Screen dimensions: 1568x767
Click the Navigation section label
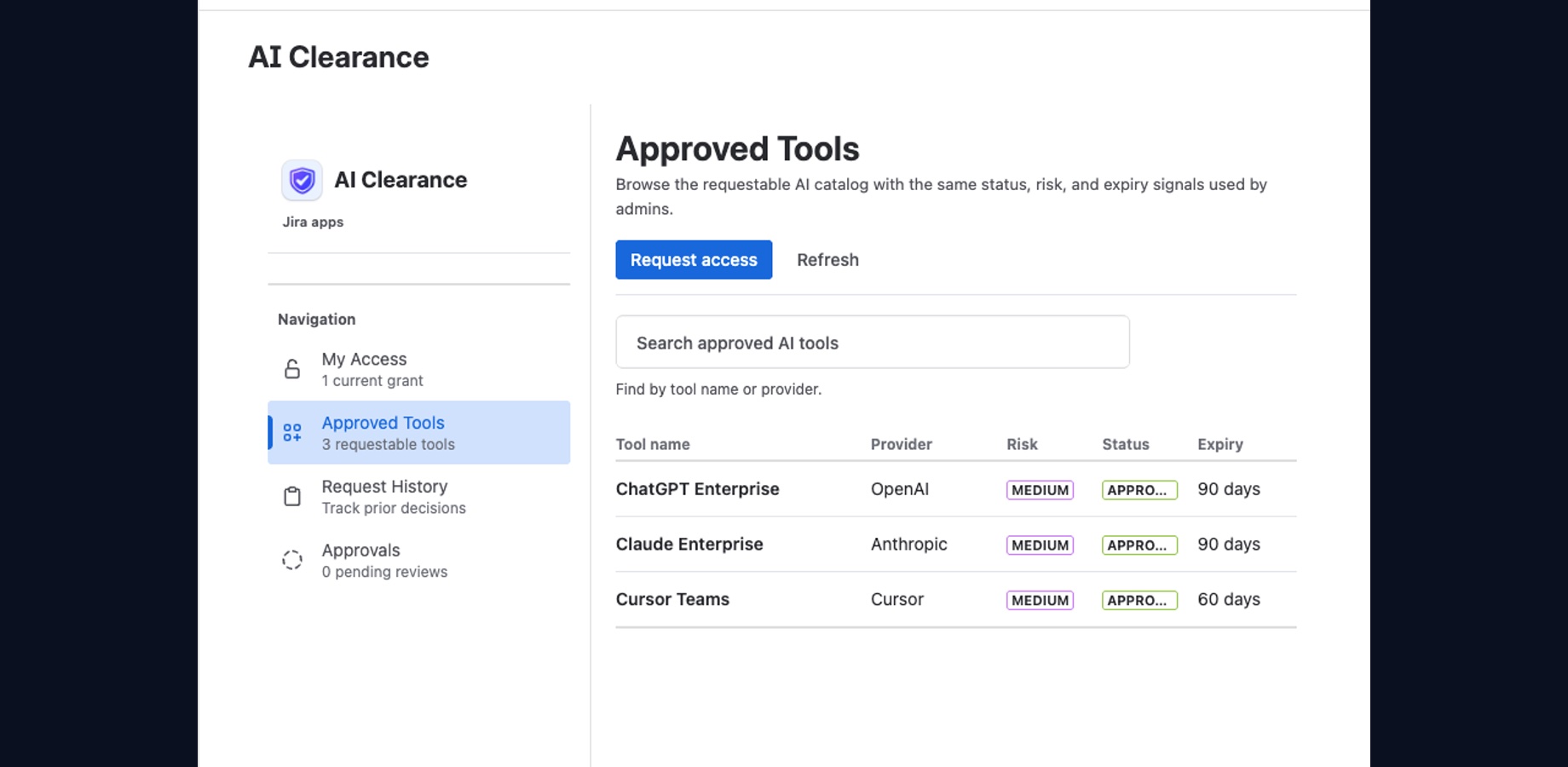coord(316,320)
